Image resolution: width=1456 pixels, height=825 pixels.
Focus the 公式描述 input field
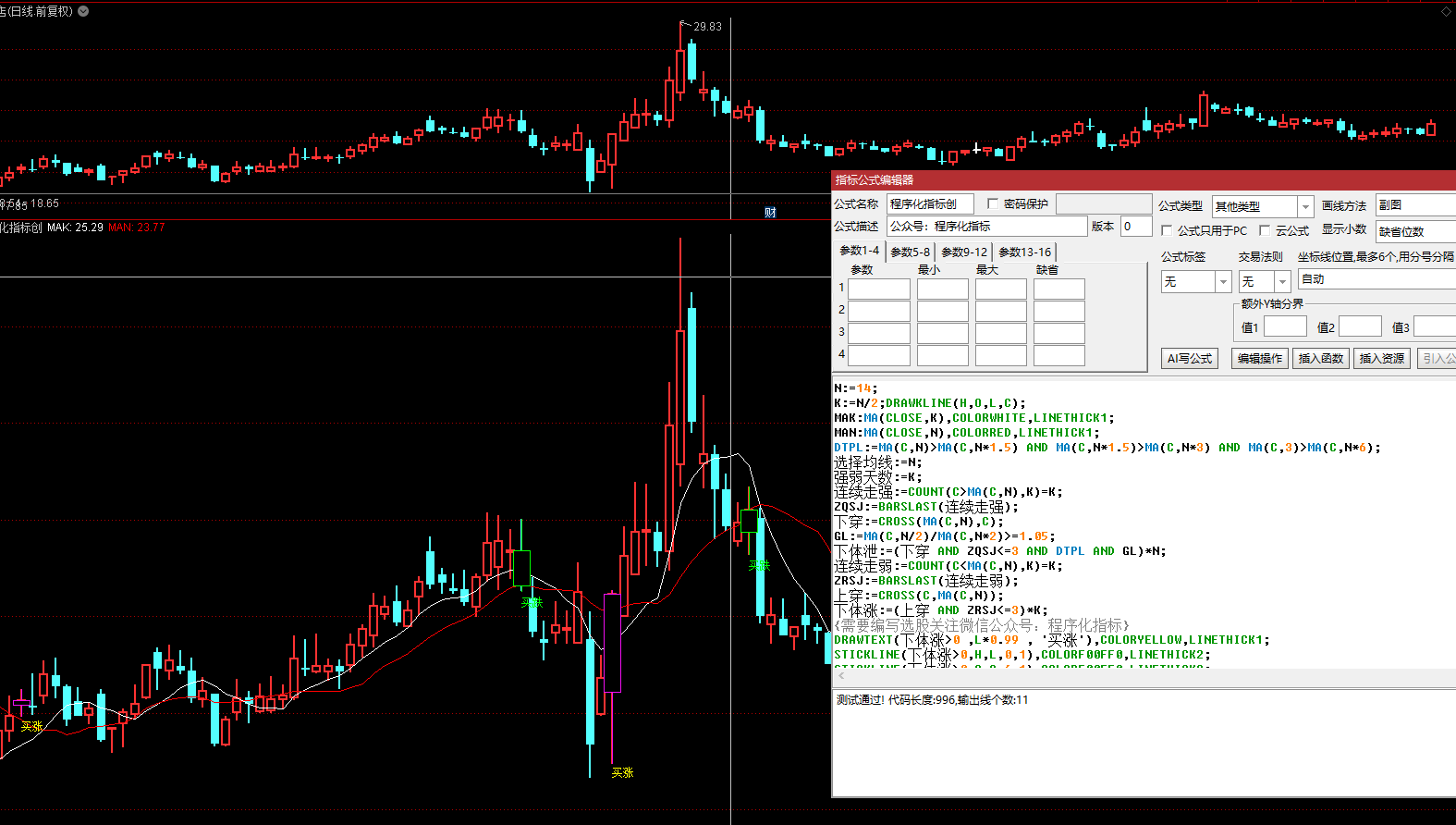pyautogui.click(x=985, y=226)
